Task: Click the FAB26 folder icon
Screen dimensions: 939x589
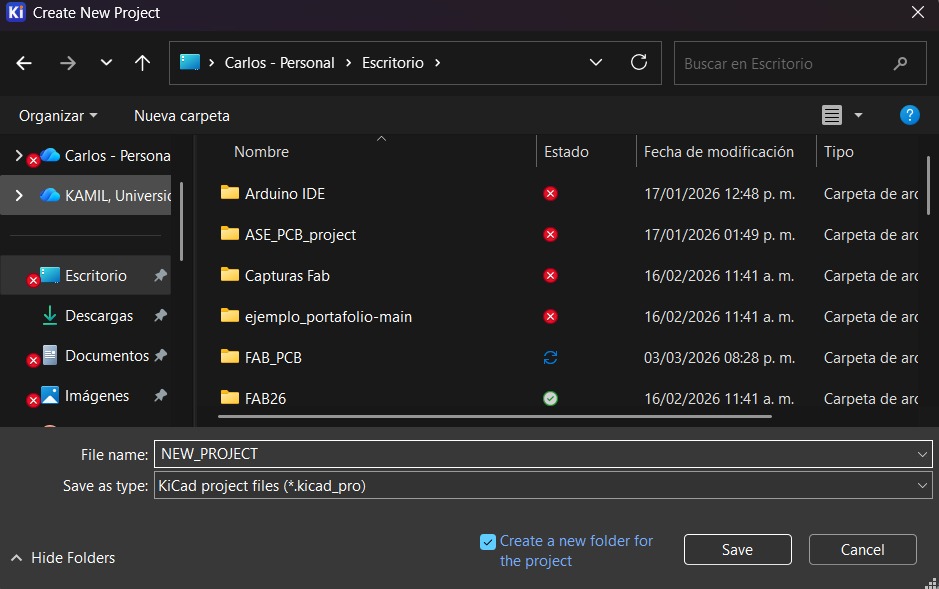Action: [230, 398]
